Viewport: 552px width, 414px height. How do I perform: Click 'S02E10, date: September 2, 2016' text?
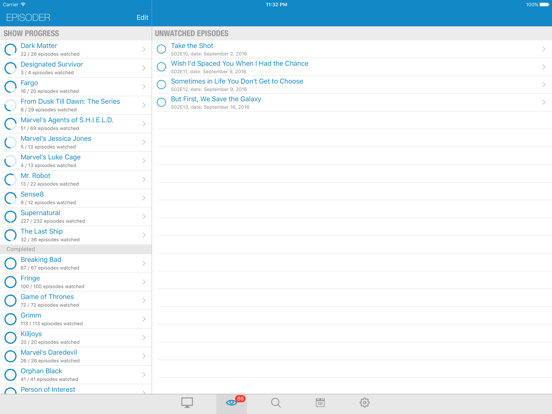(x=209, y=54)
